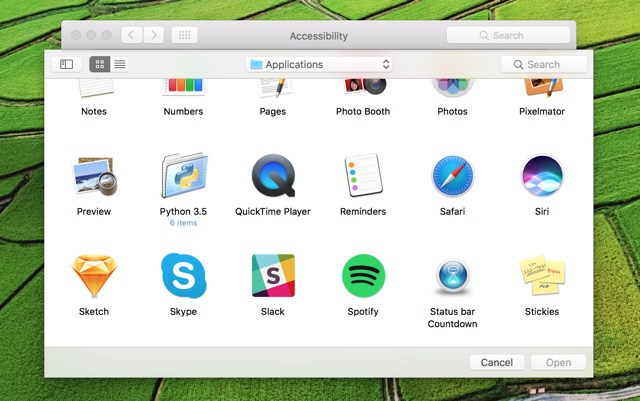Image resolution: width=640 pixels, height=401 pixels.
Task: Choose the Pages app icon
Action: point(276,87)
